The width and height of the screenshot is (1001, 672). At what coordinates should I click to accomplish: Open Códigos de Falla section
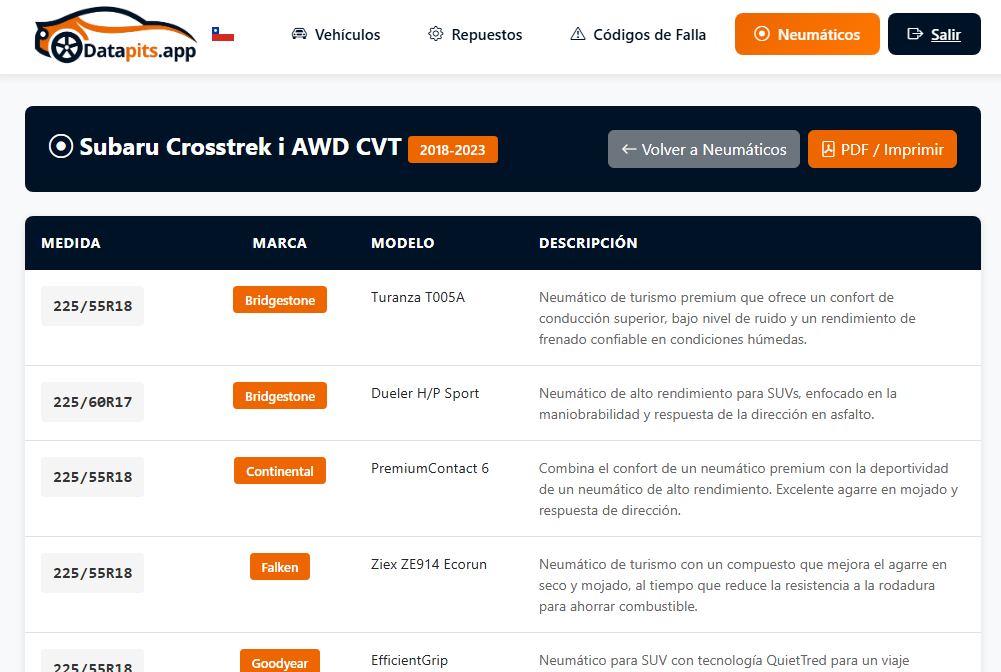pos(638,34)
